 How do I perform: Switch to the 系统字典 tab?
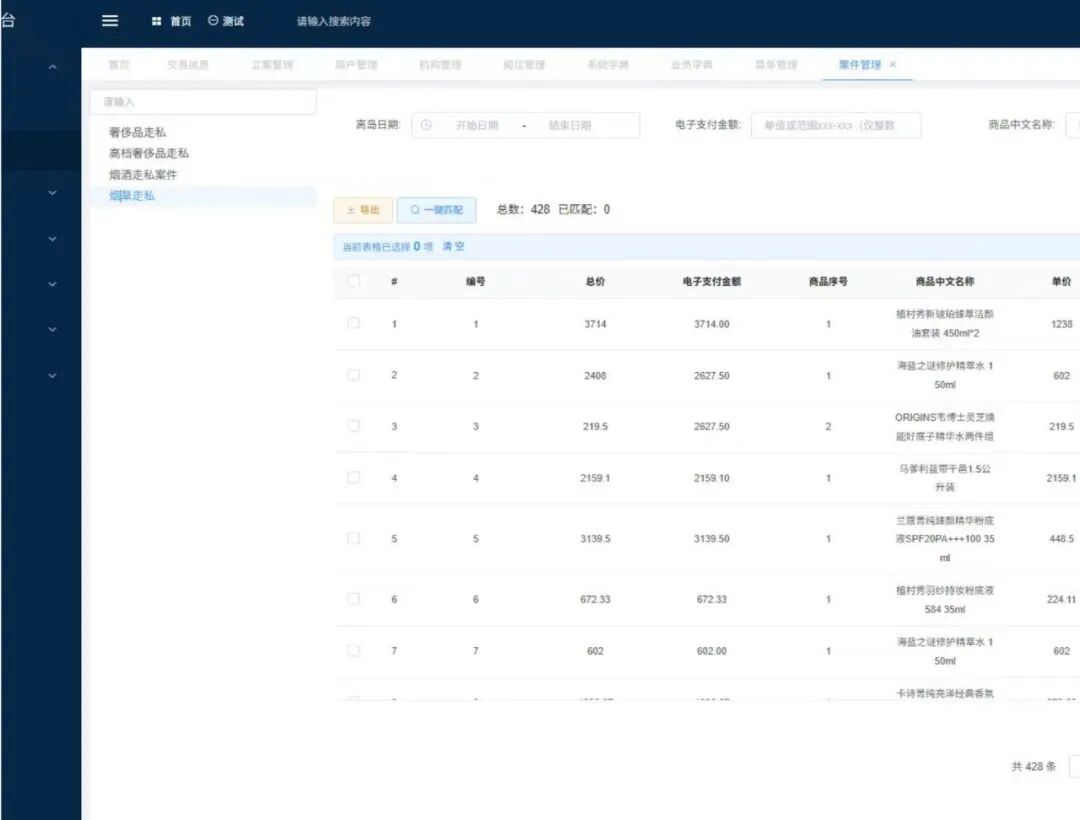pyautogui.click(x=608, y=65)
